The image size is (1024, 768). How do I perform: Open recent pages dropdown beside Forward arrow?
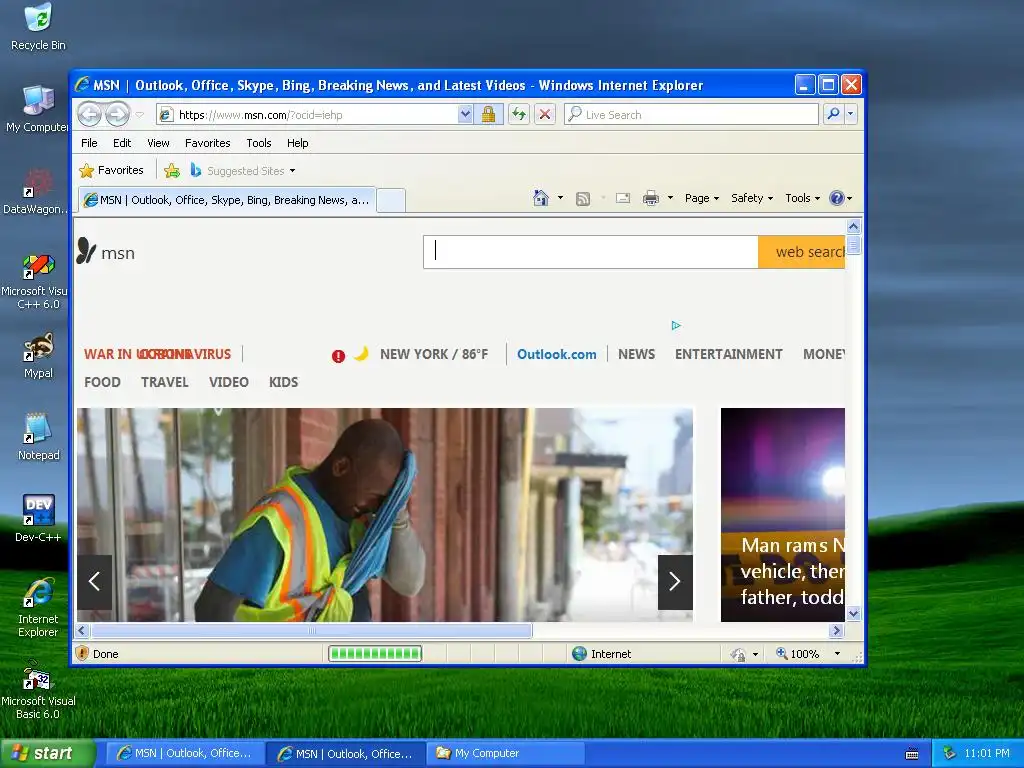140,115
